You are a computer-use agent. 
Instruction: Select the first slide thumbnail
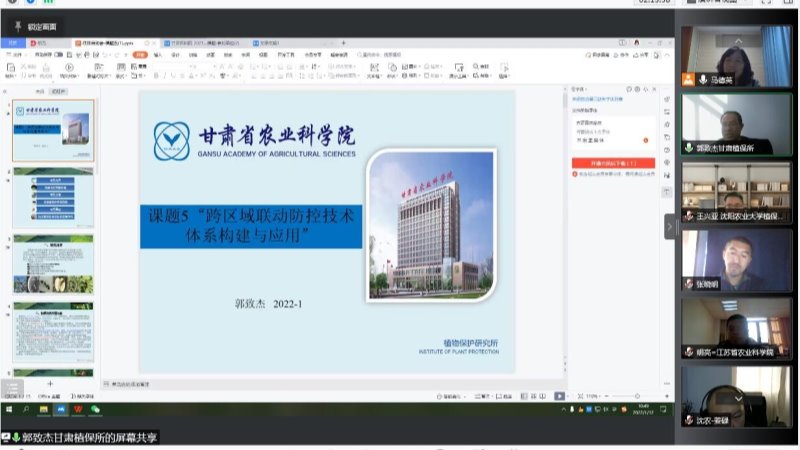(x=53, y=130)
